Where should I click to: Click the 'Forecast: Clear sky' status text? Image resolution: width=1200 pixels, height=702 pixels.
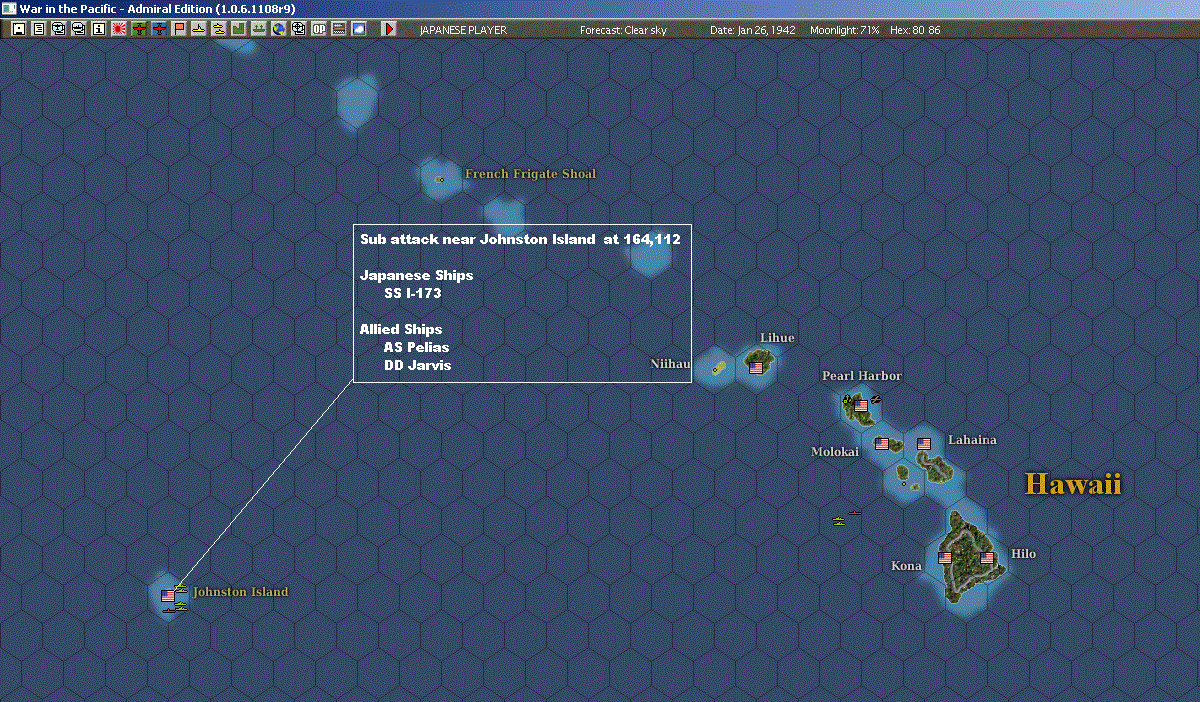pyautogui.click(x=623, y=30)
